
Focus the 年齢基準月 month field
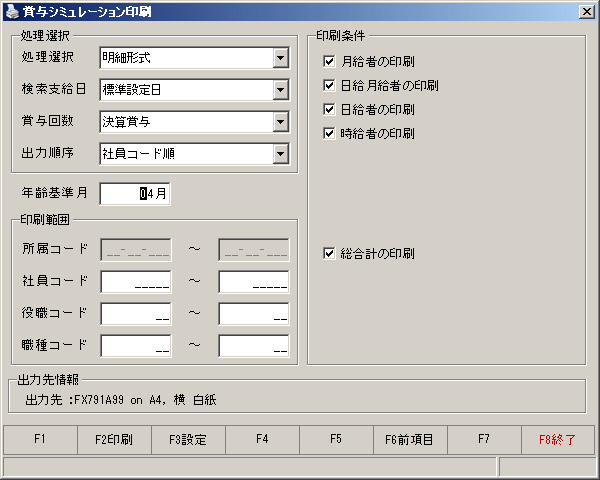pyautogui.click(x=135, y=194)
